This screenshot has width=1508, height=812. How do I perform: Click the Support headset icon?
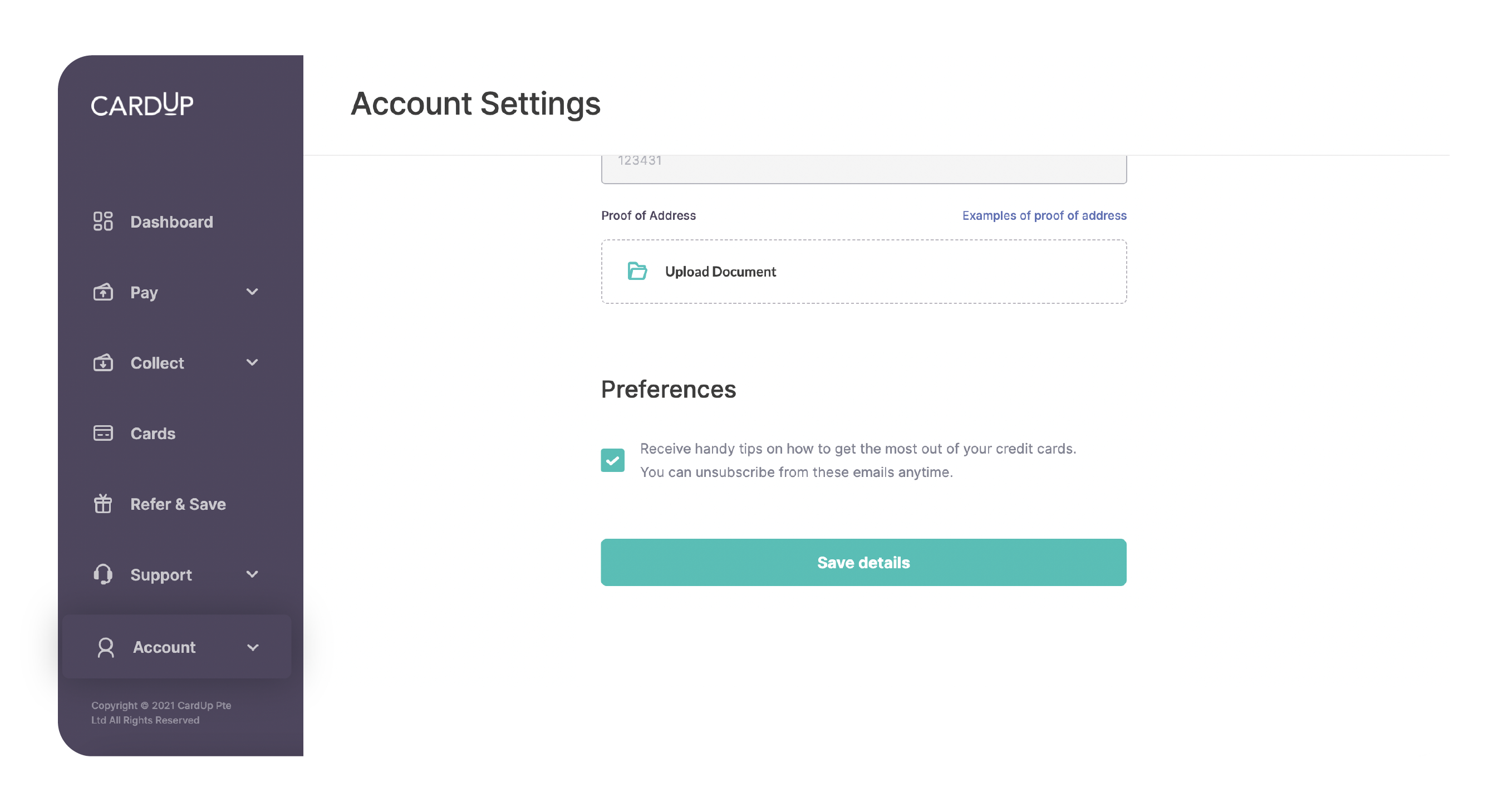pyautogui.click(x=103, y=574)
